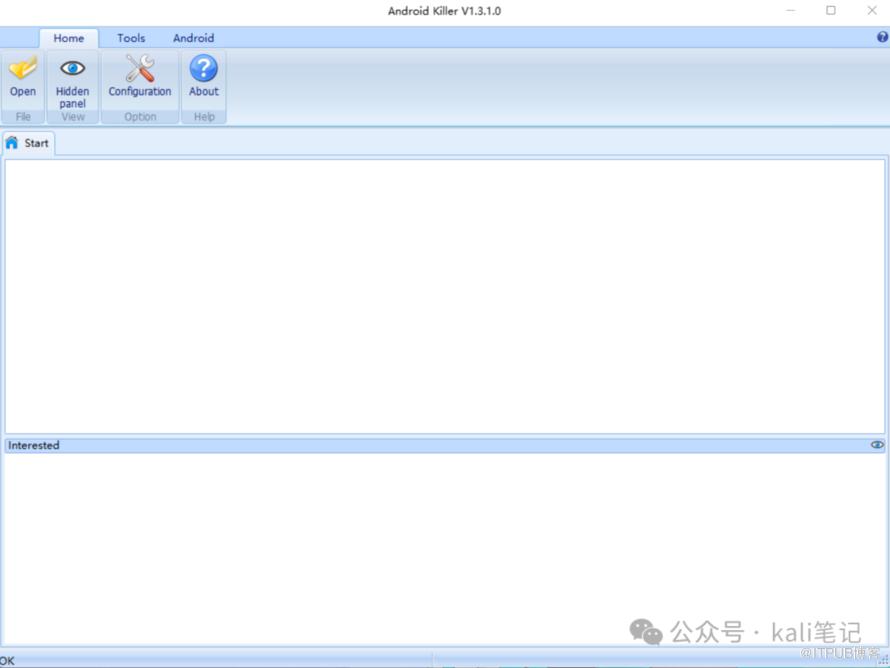Screen dimensions: 890x668
Task: Minimize the Android Killer window
Action: tap(790, 10)
